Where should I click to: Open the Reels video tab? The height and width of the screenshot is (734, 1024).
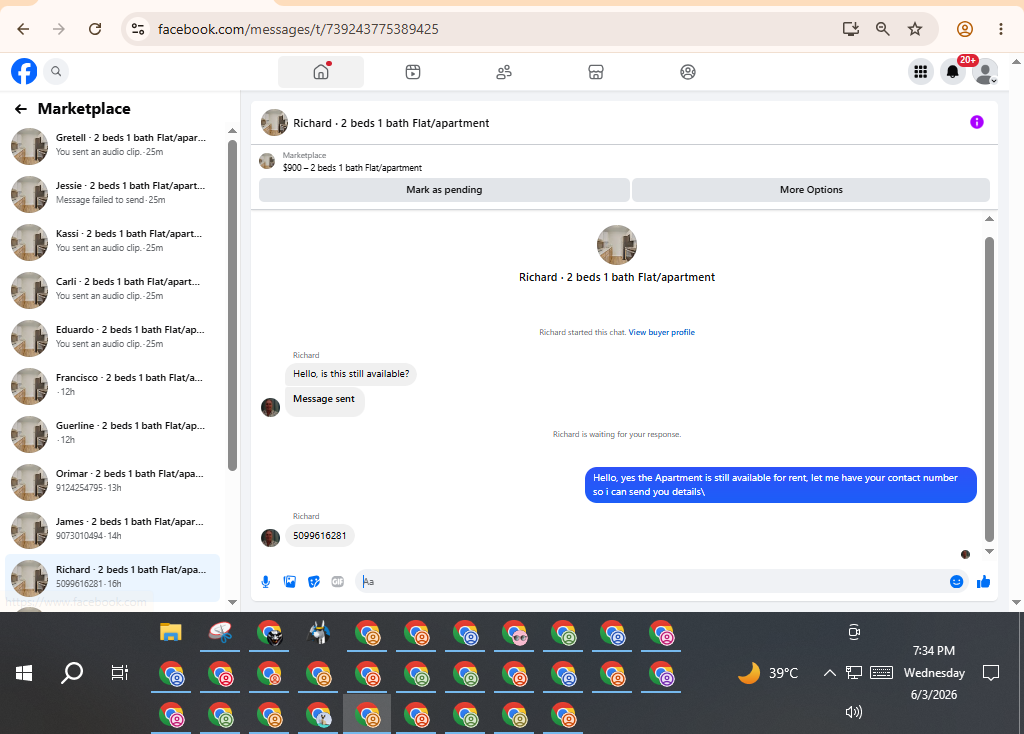[x=413, y=72]
